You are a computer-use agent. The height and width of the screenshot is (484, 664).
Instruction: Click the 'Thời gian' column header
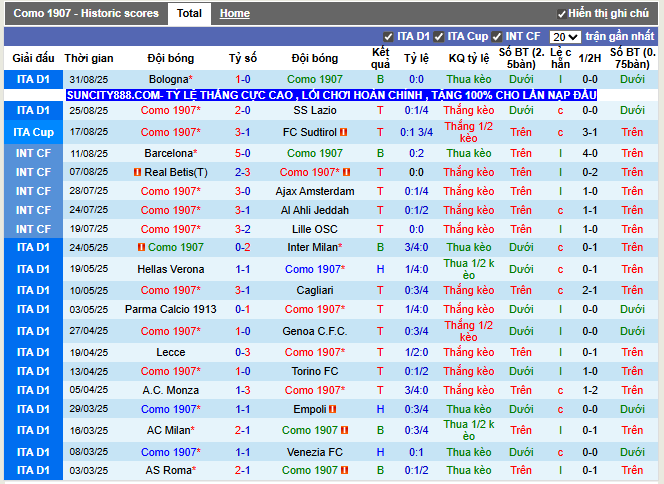(89, 58)
